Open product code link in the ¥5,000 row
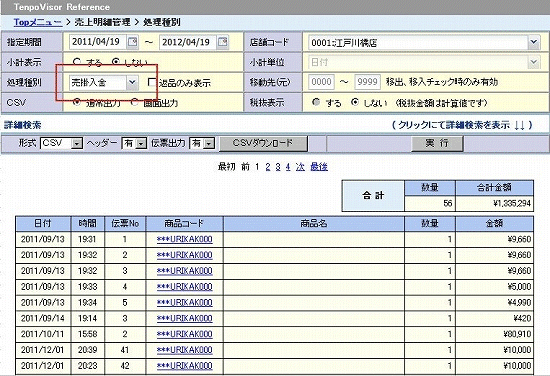The image size is (550, 376). coord(185,287)
